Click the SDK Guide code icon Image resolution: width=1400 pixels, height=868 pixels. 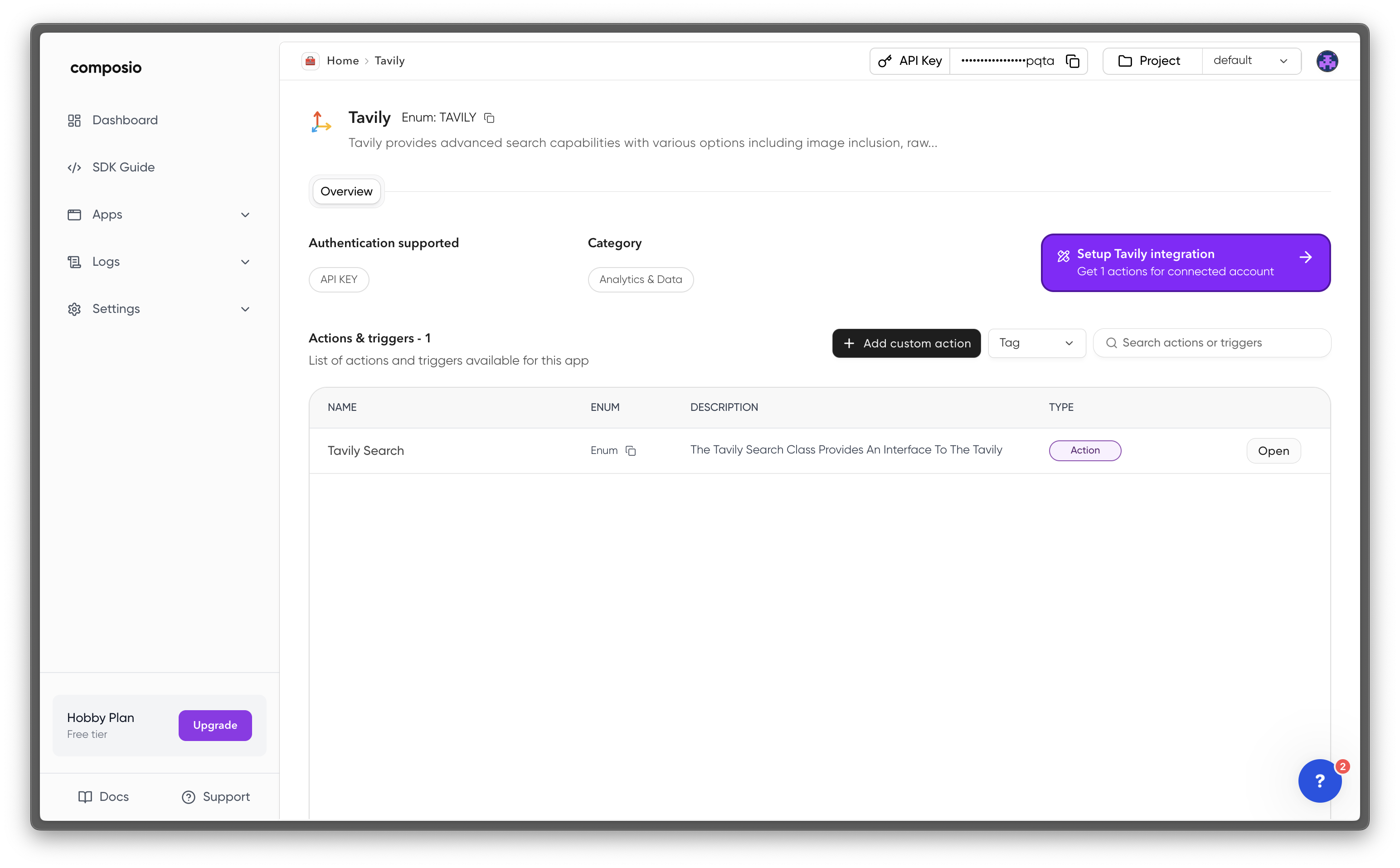[74, 167]
